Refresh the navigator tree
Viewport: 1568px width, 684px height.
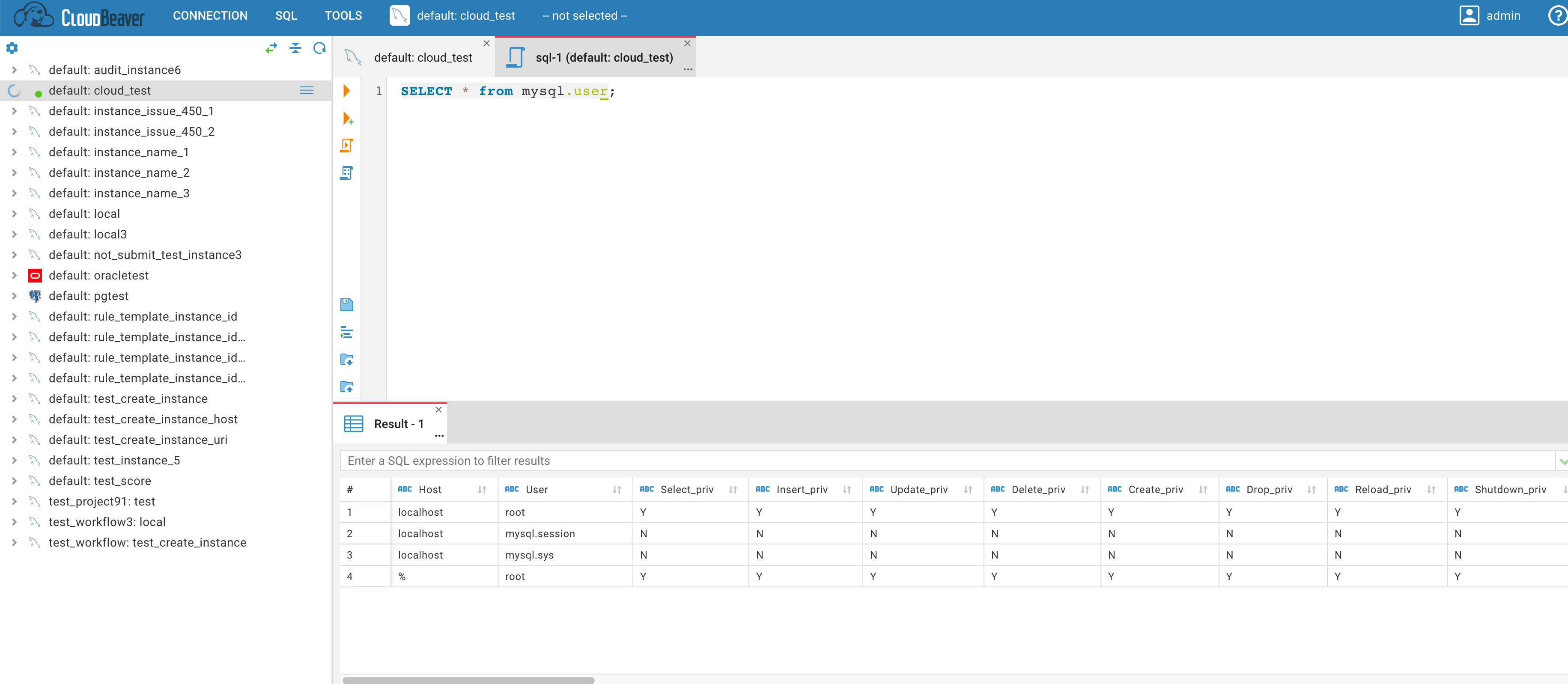(319, 48)
